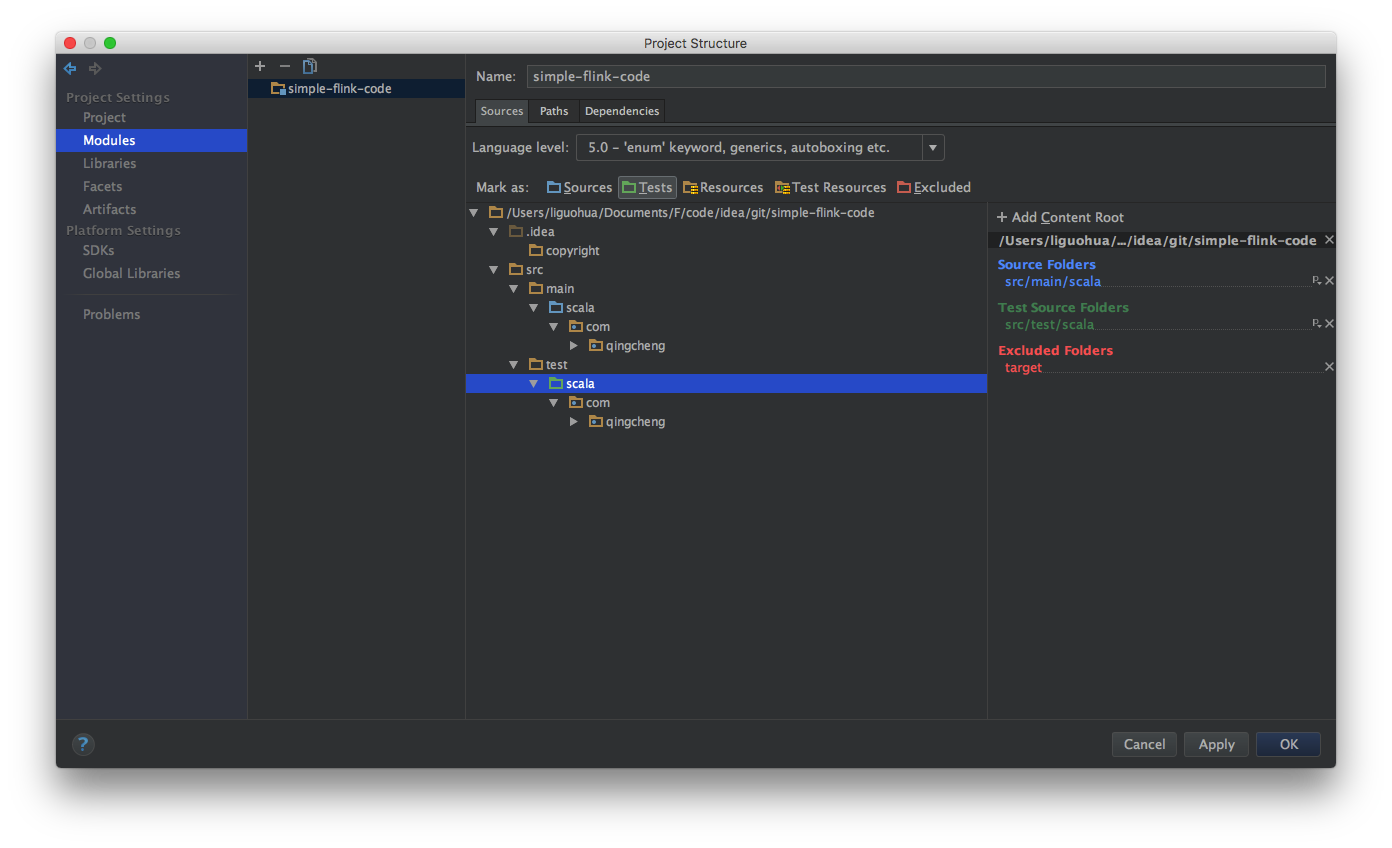This screenshot has height=848, width=1392.
Task: Click the module Name input field
Action: (925, 76)
